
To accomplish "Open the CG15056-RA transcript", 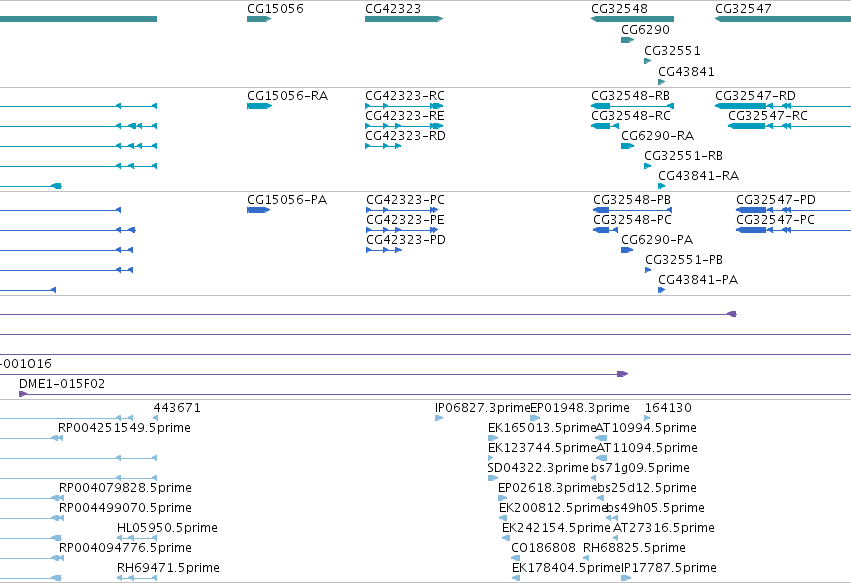I will [x=288, y=96].
